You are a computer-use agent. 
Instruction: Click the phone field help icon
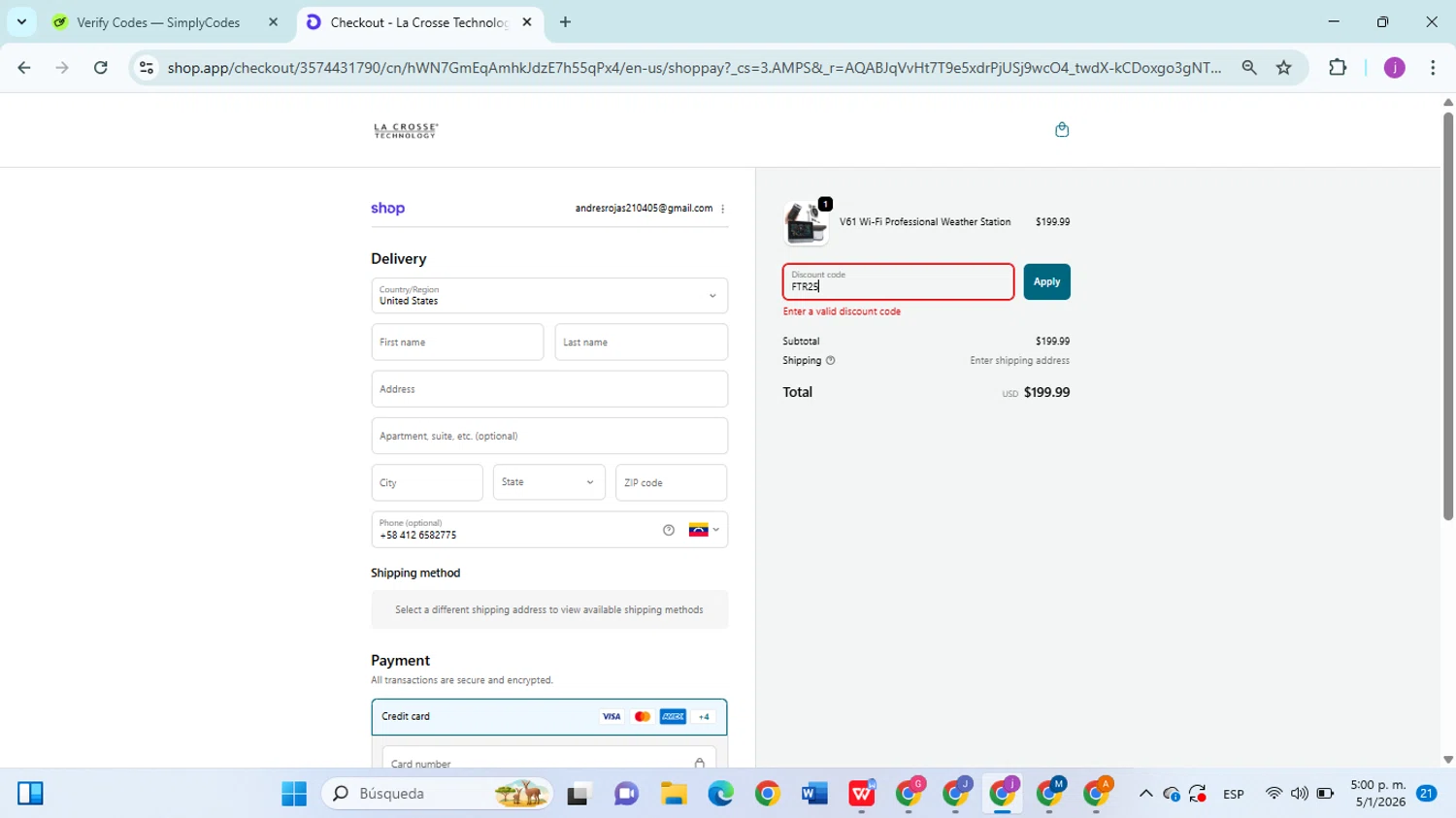pyautogui.click(x=669, y=530)
